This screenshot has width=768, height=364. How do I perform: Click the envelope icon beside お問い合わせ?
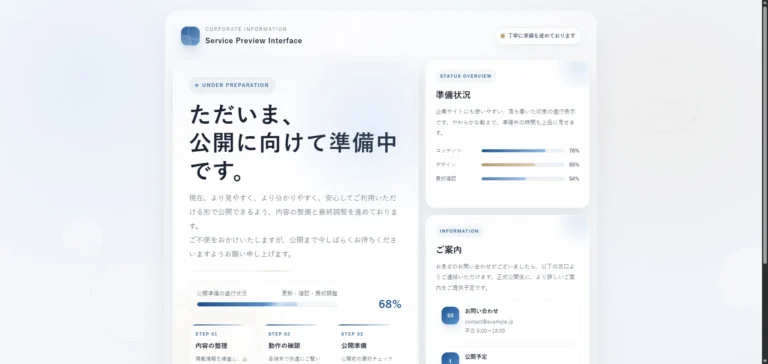click(450, 315)
